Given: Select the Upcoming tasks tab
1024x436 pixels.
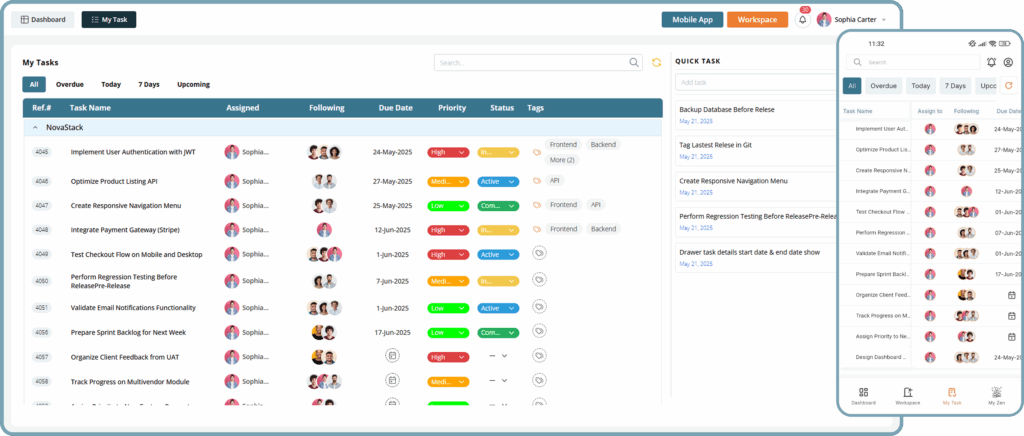Looking at the screenshot, I should point(193,85).
